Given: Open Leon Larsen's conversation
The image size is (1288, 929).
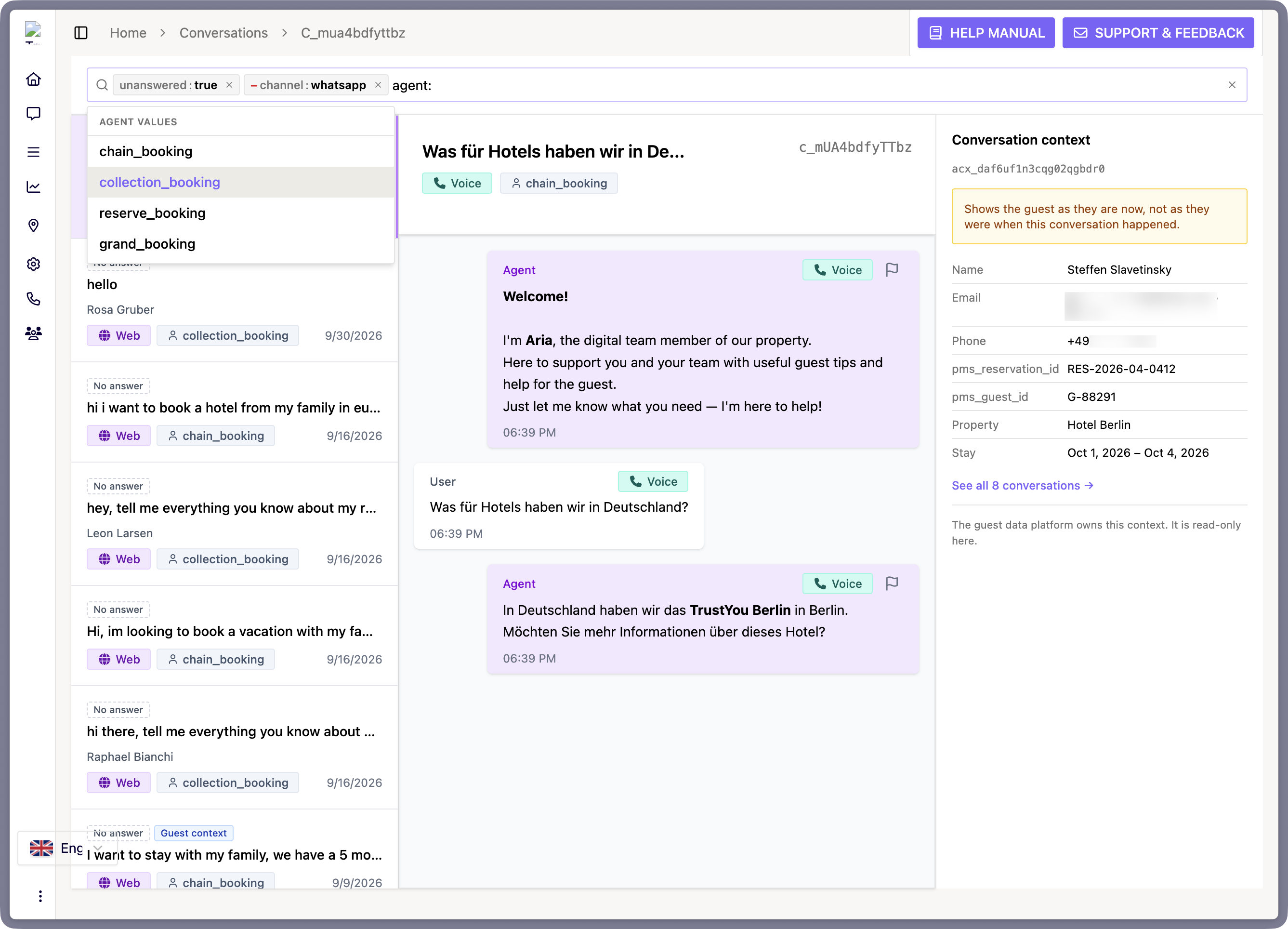Looking at the screenshot, I should click(234, 524).
